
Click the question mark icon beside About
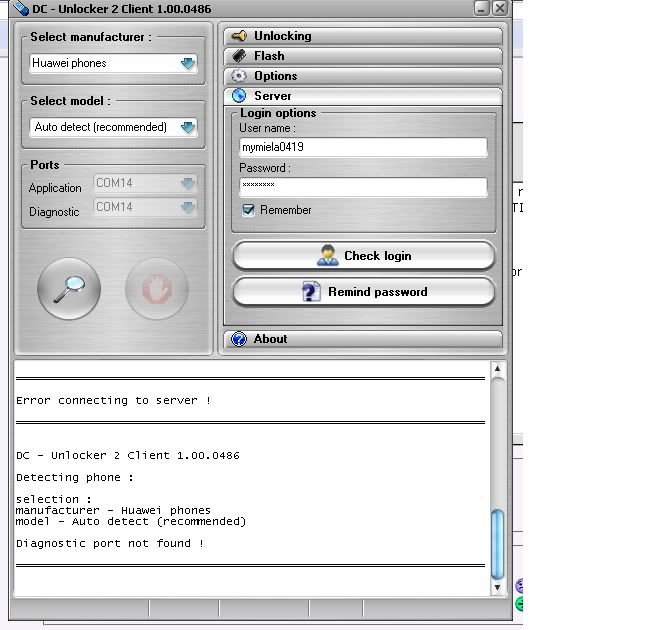(x=239, y=339)
